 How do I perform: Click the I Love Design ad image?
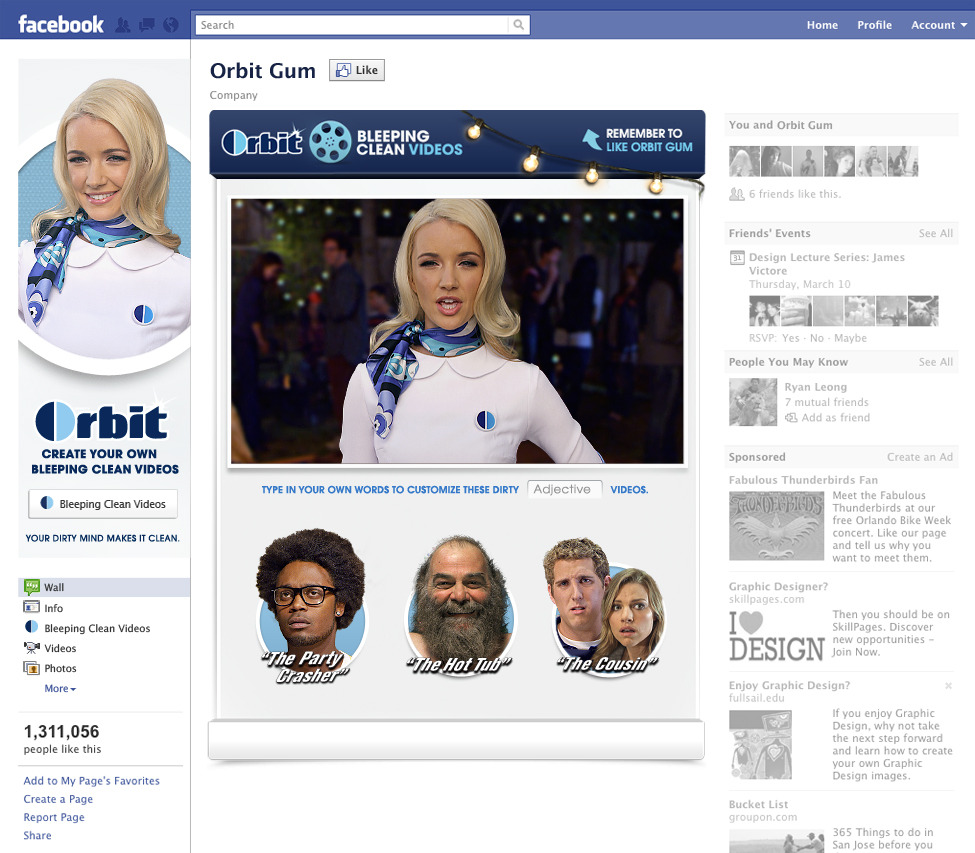pos(777,637)
